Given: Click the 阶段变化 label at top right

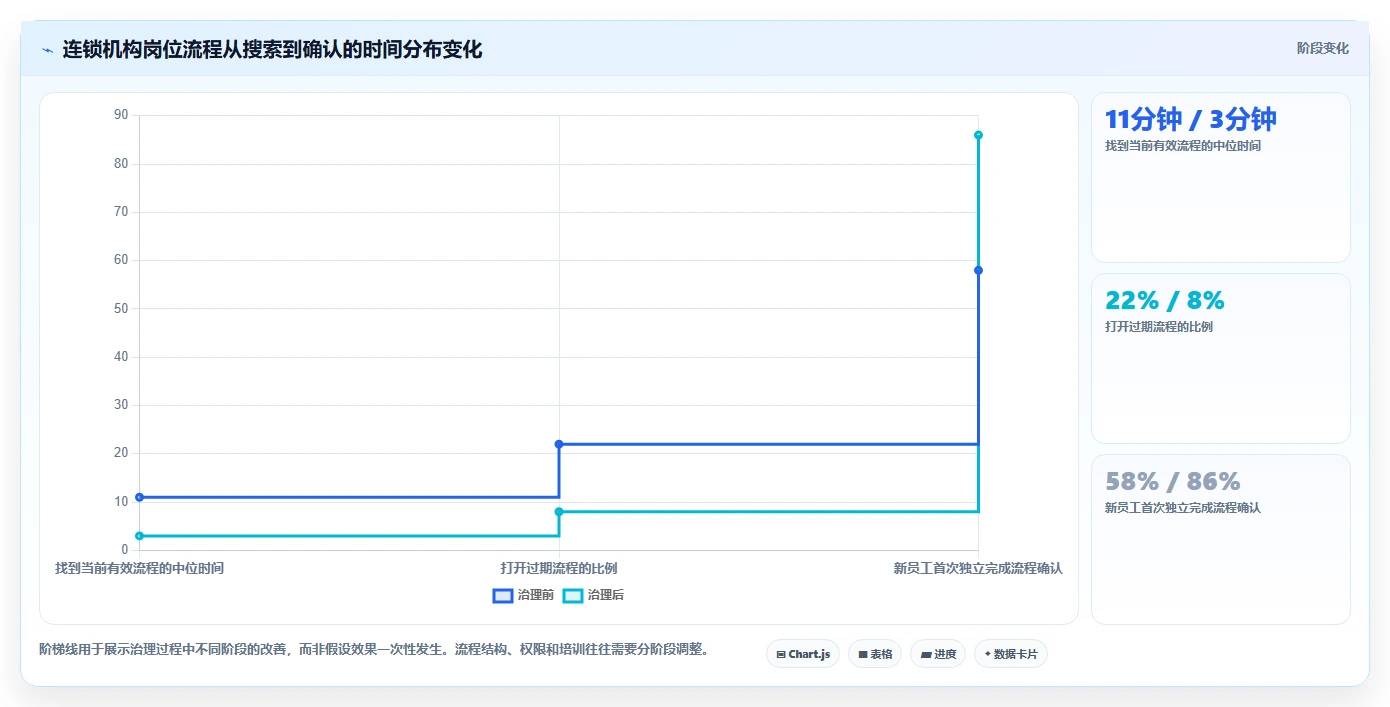Looking at the screenshot, I should [1322, 48].
